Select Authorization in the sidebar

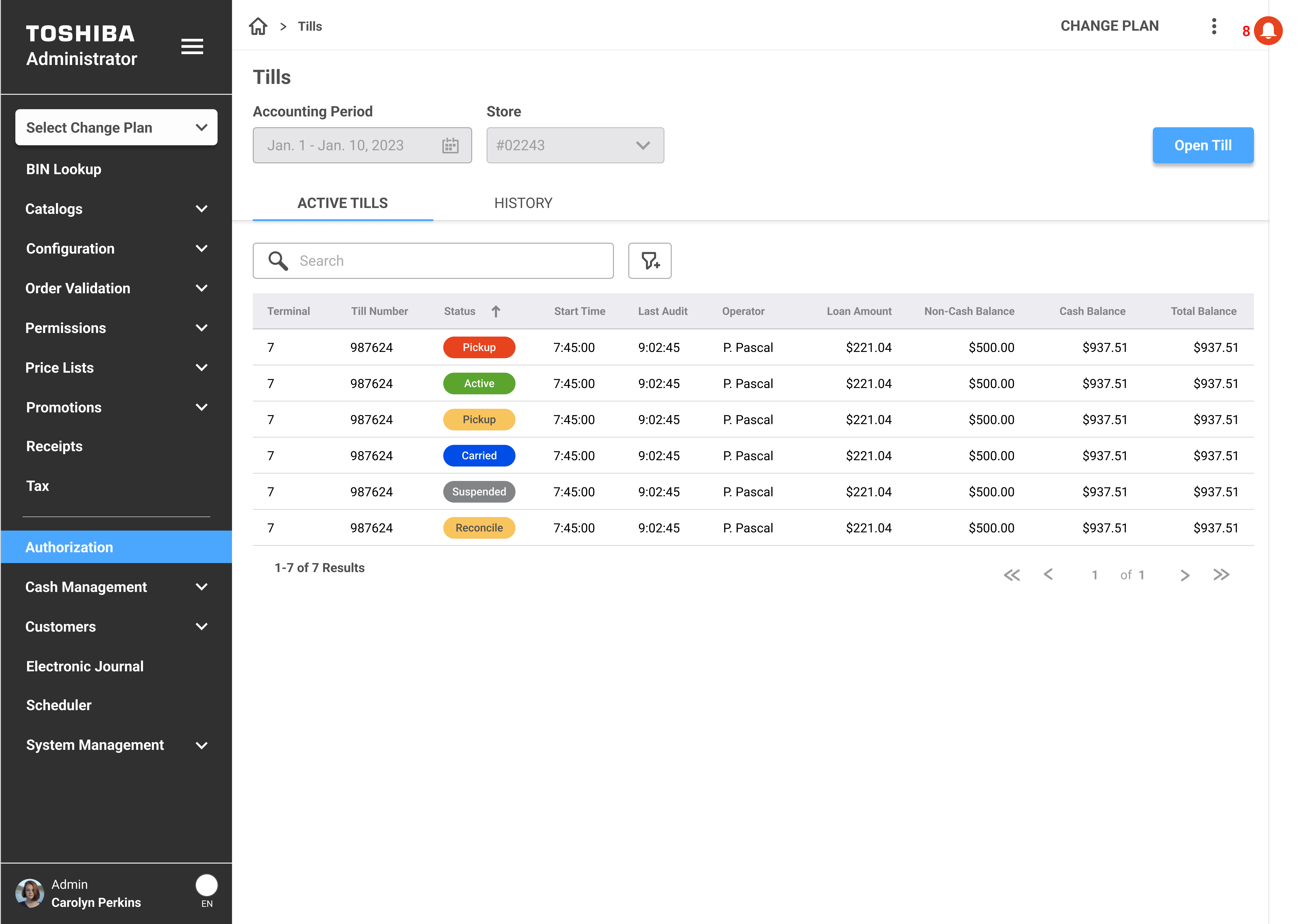tap(116, 547)
